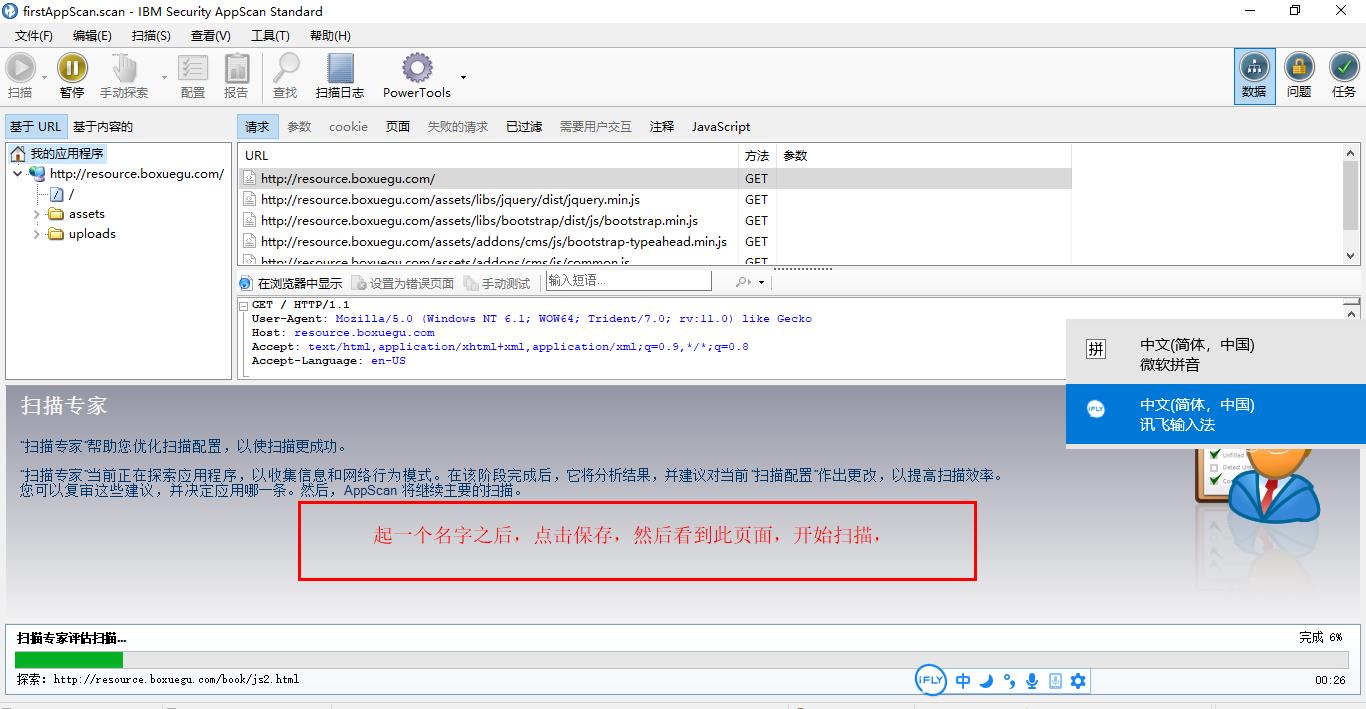Click the request list scrollbar down arrow

coord(1351,257)
